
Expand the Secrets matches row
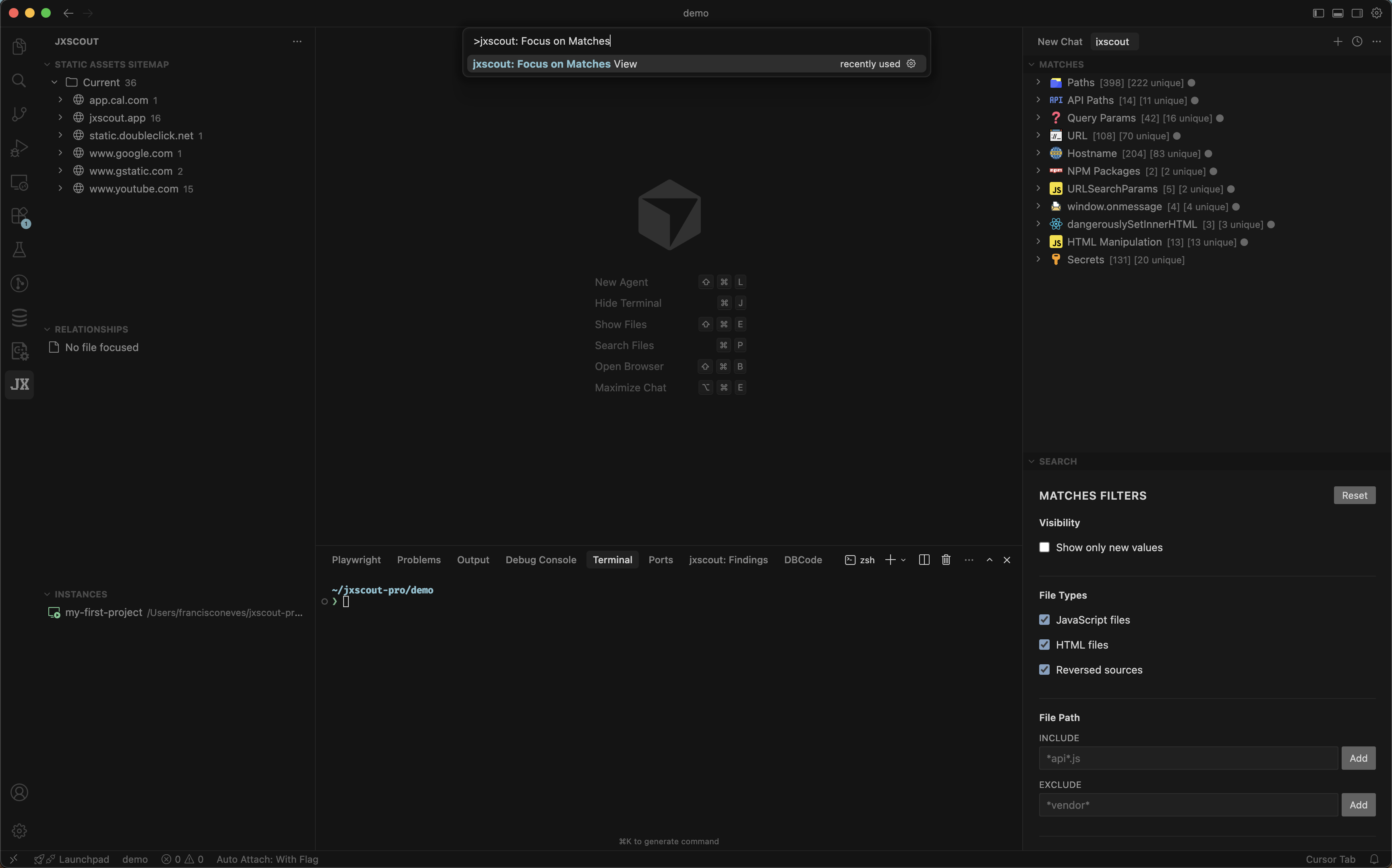click(x=1038, y=260)
